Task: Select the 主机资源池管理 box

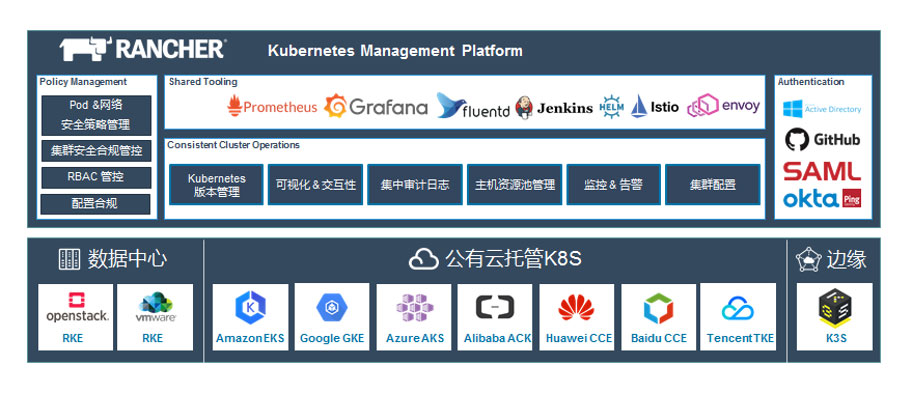Action: pyautogui.click(x=514, y=184)
